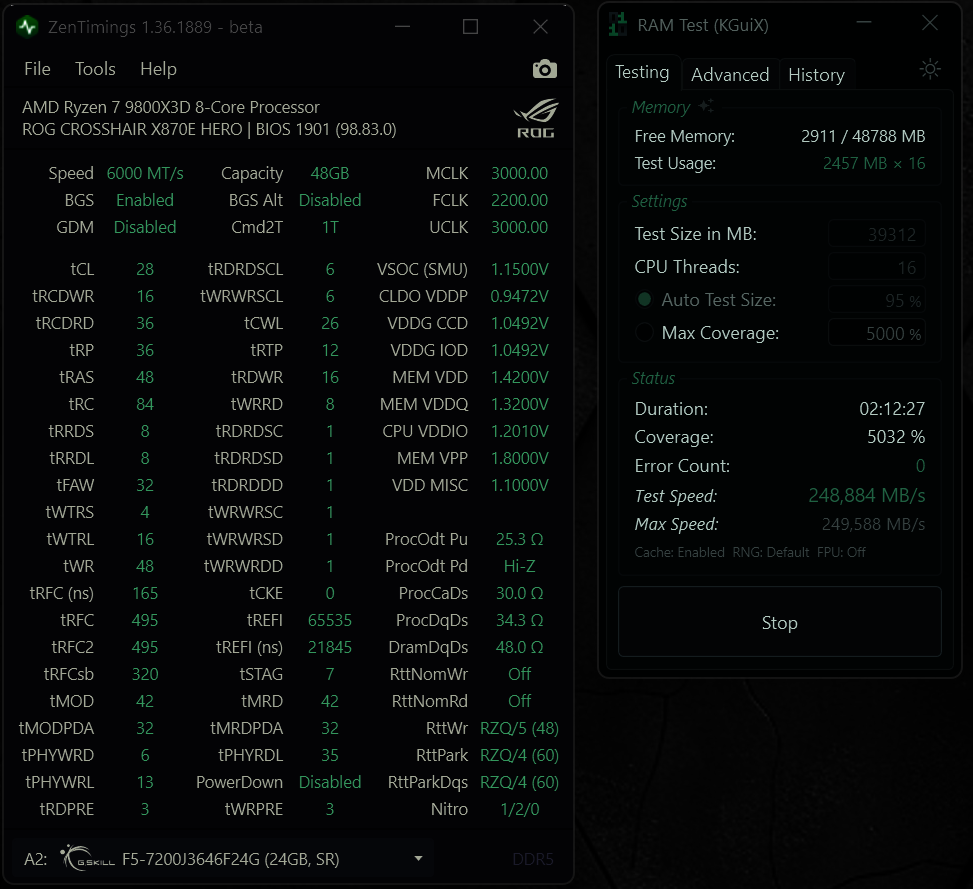973x889 pixels.
Task: Click the Cache: Enabled status text
Action: click(x=679, y=552)
